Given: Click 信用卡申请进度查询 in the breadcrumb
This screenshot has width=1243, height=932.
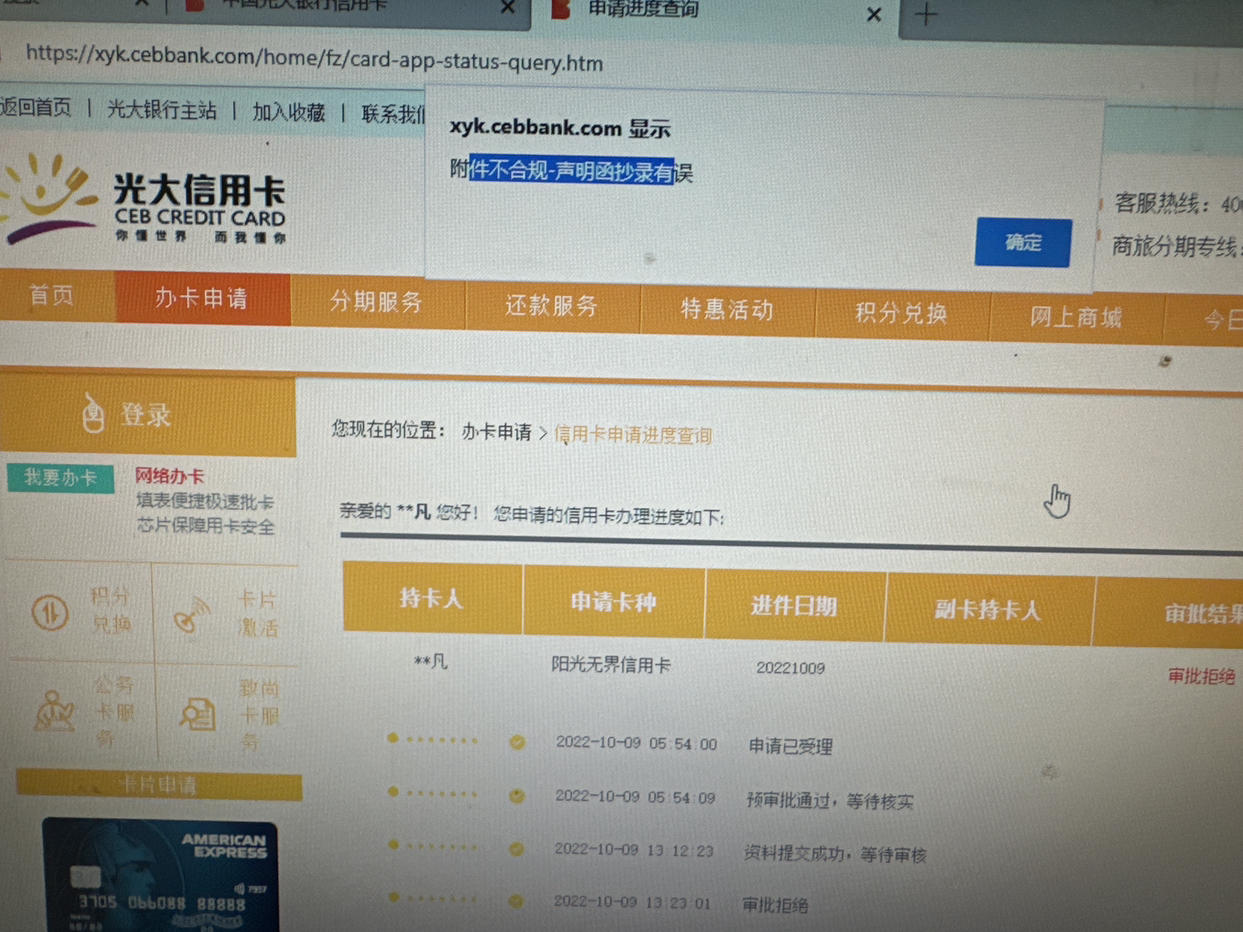Looking at the screenshot, I should (x=633, y=435).
